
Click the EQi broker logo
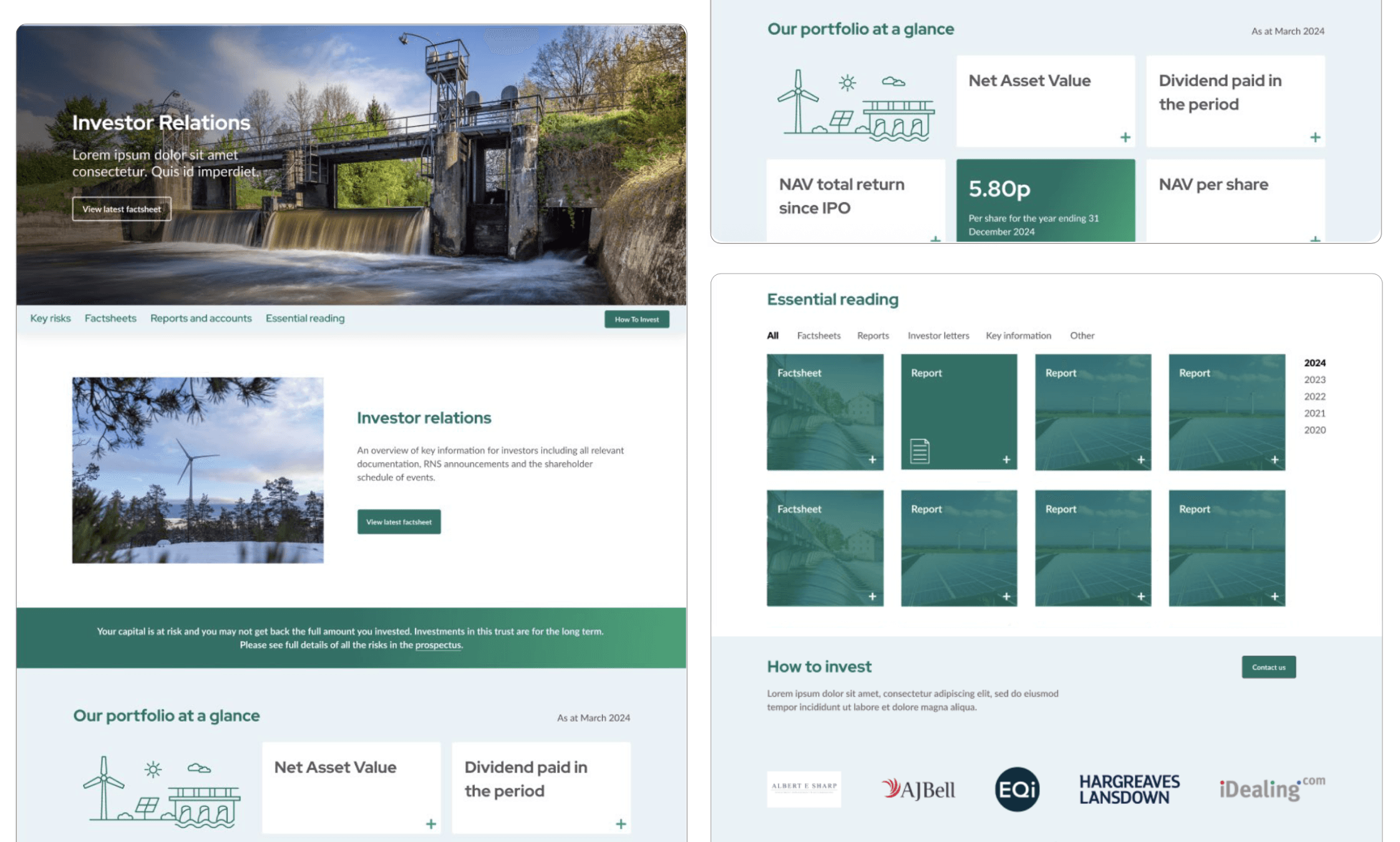1016,788
